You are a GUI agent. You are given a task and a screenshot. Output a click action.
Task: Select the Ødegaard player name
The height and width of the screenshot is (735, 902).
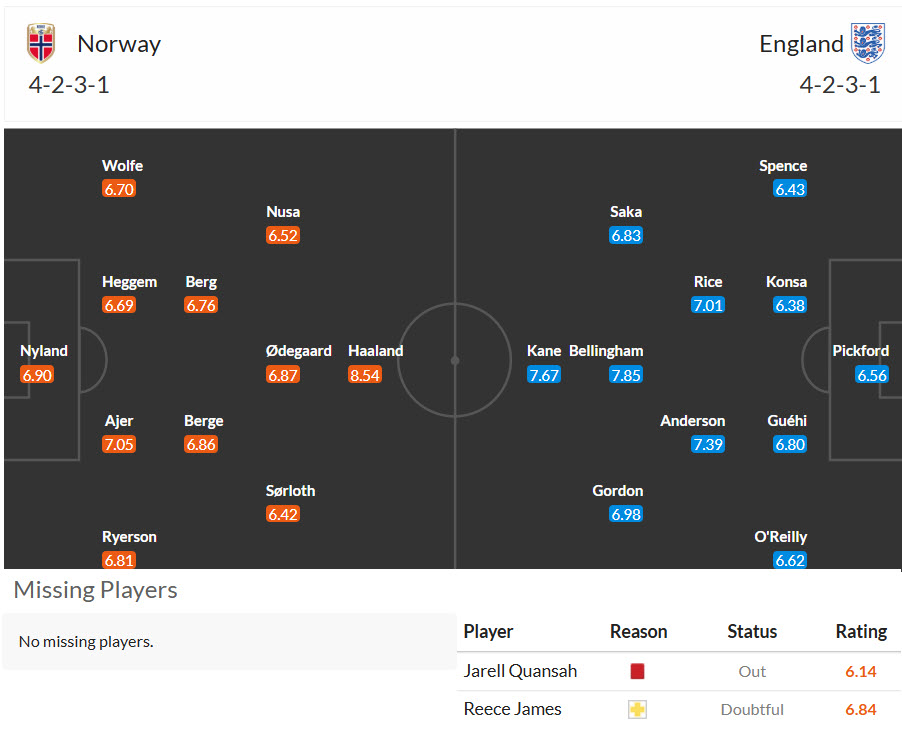(299, 351)
